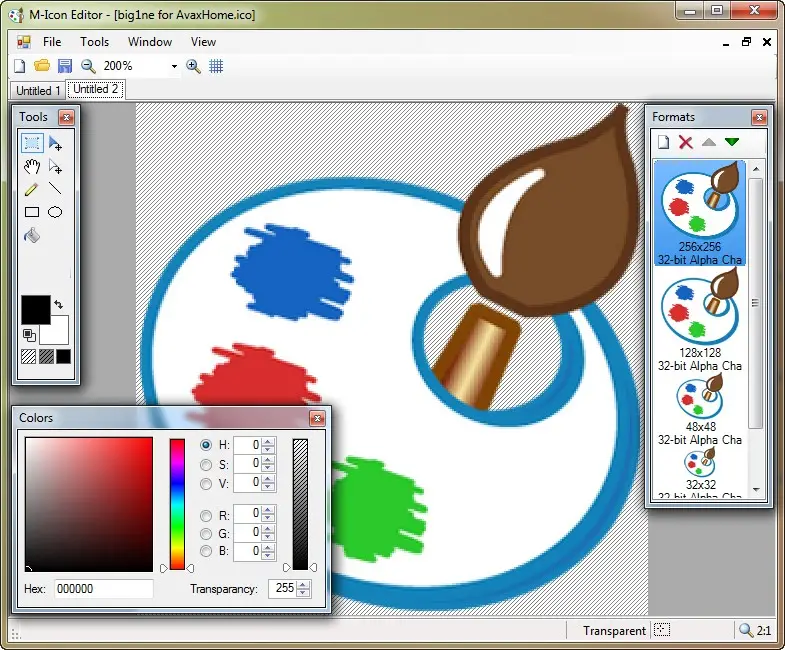Open the 200% zoom level dropdown

coord(174,66)
